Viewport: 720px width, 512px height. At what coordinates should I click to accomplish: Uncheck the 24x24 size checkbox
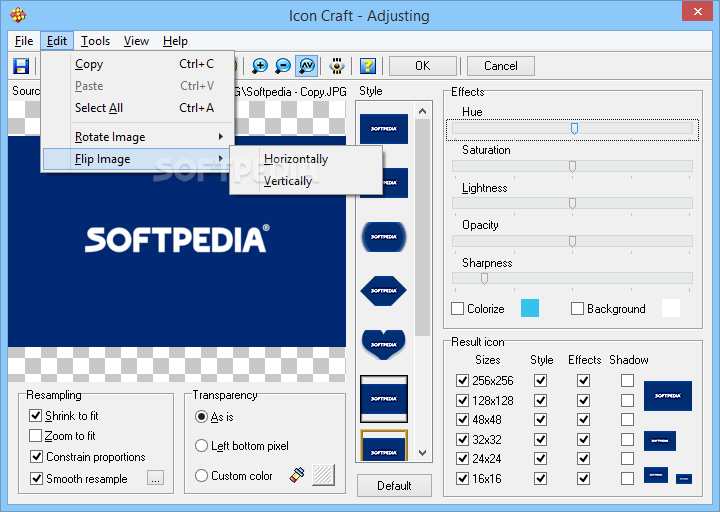(x=462, y=458)
